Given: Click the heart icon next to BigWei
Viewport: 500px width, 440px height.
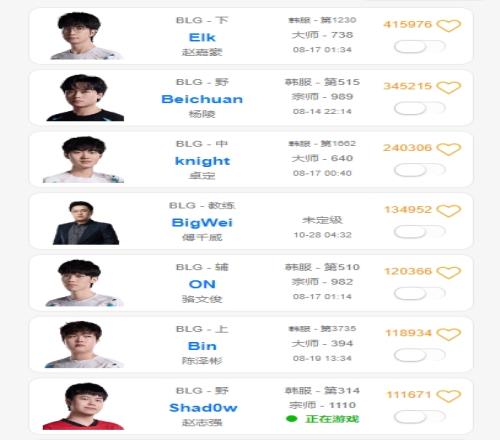Looking at the screenshot, I should coord(449,211).
